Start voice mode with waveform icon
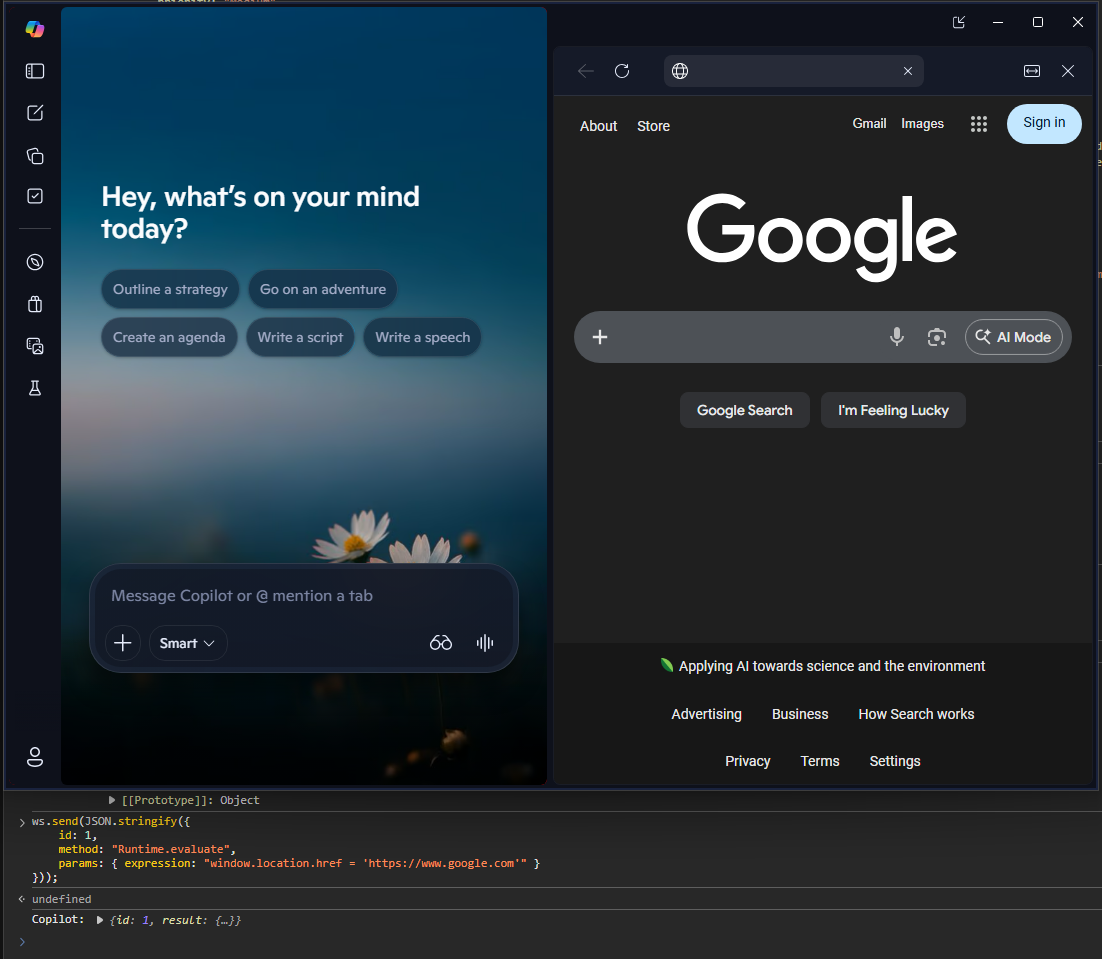The height and width of the screenshot is (959, 1102). [x=485, y=643]
